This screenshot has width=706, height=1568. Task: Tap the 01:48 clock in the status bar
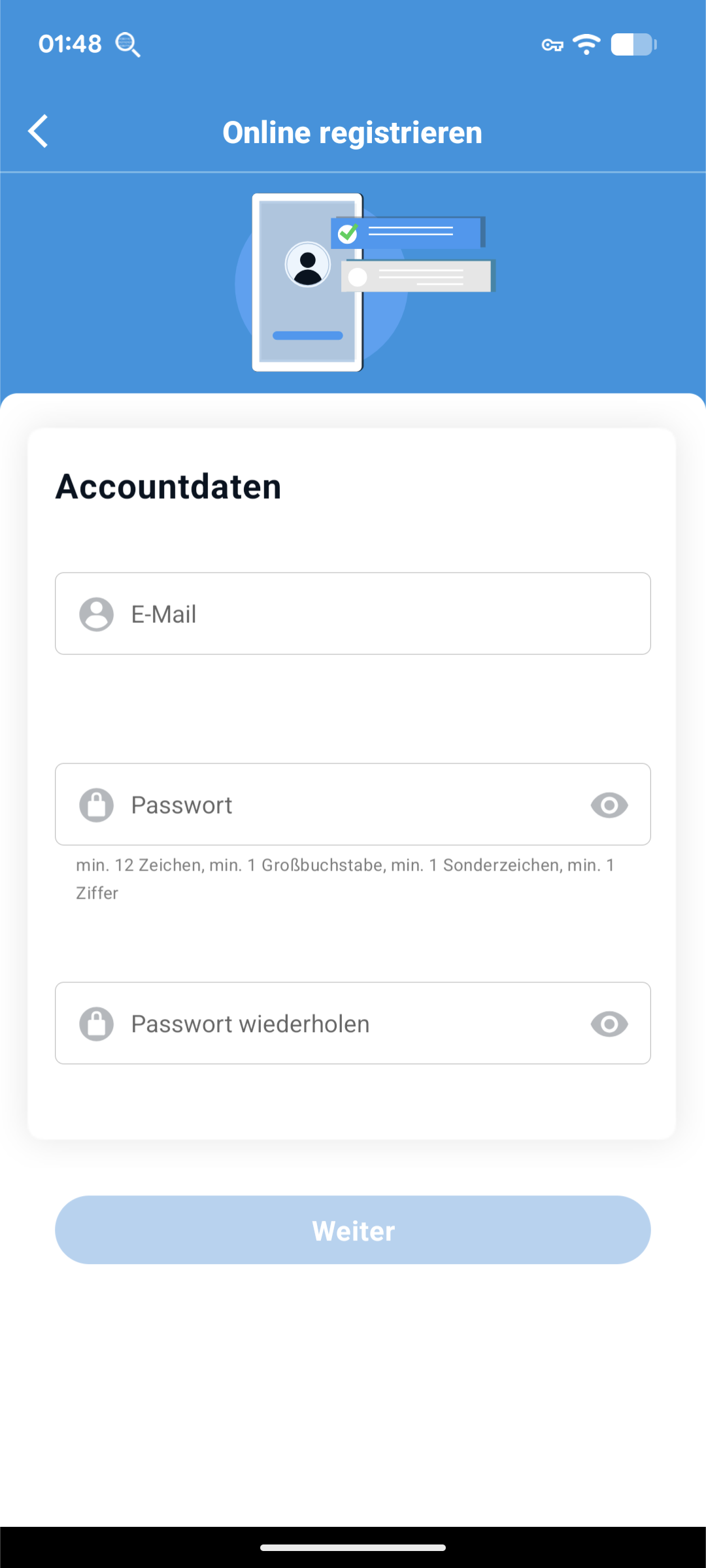tap(70, 44)
